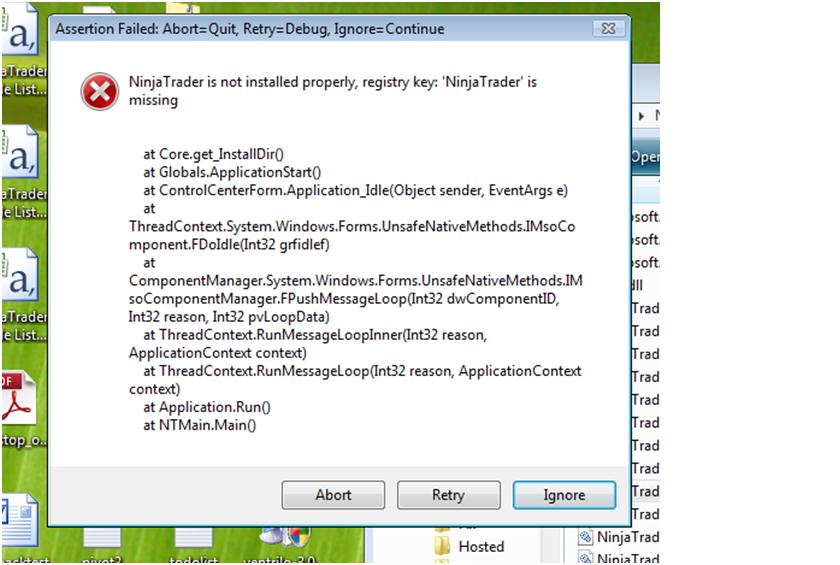
Task: Click the 'at Application.Run()' line
Action: (x=207, y=407)
